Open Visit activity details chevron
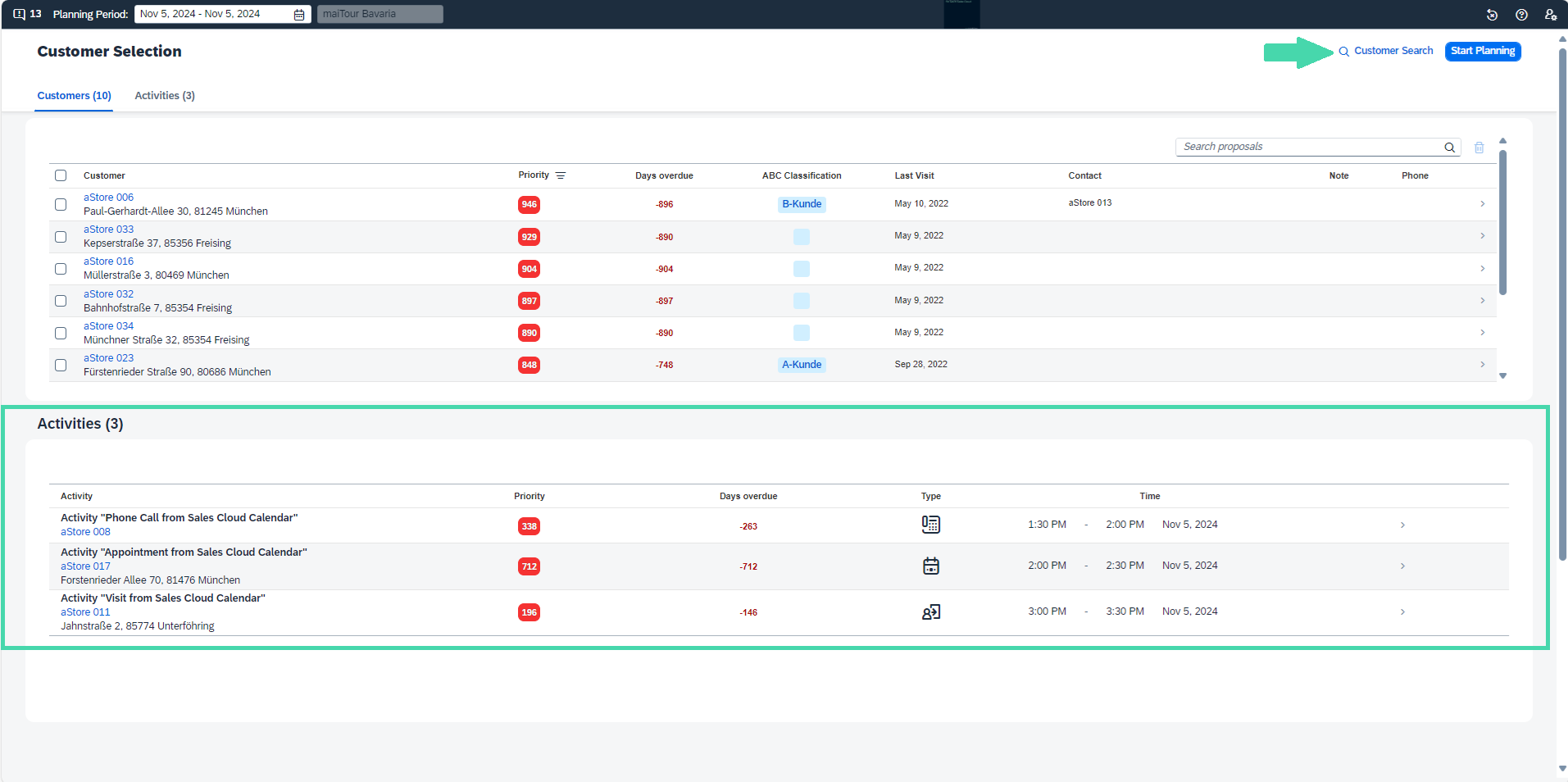 pos(1402,612)
